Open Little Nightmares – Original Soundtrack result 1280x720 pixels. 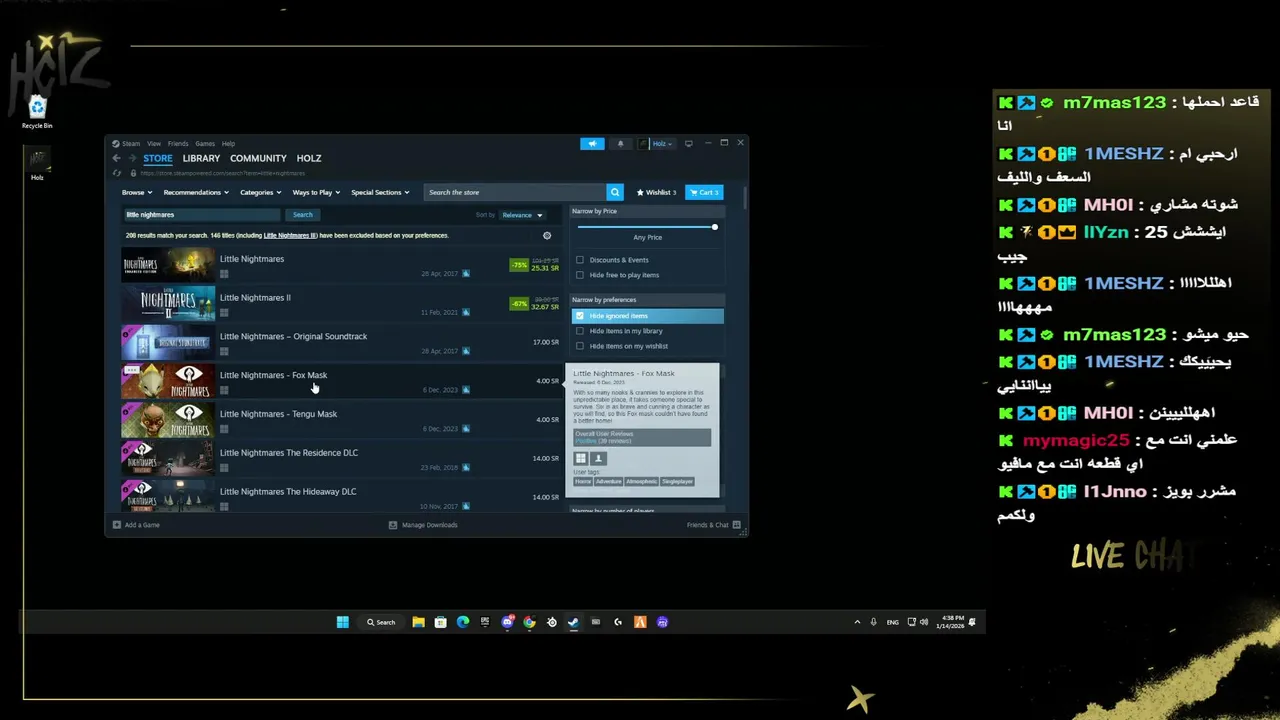pos(340,343)
